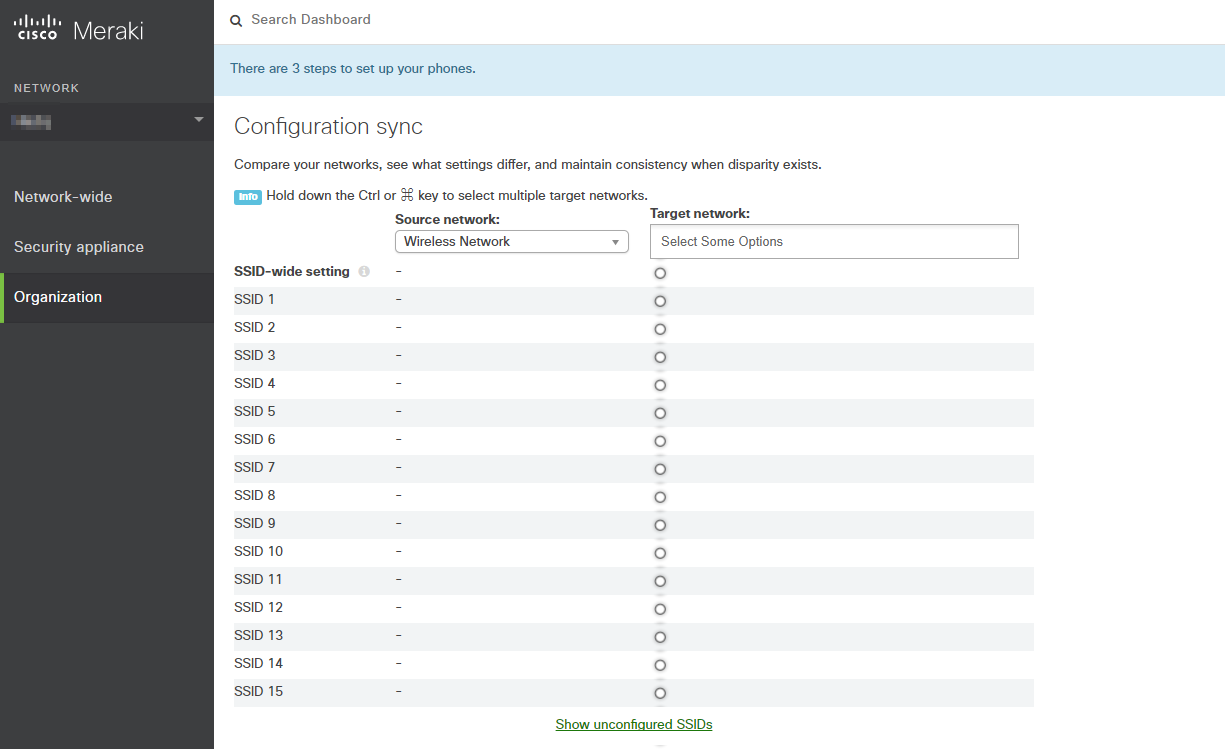Image resolution: width=1225 pixels, height=749 pixels.
Task: Select the circle in SSID 8 row
Action: click(660, 497)
